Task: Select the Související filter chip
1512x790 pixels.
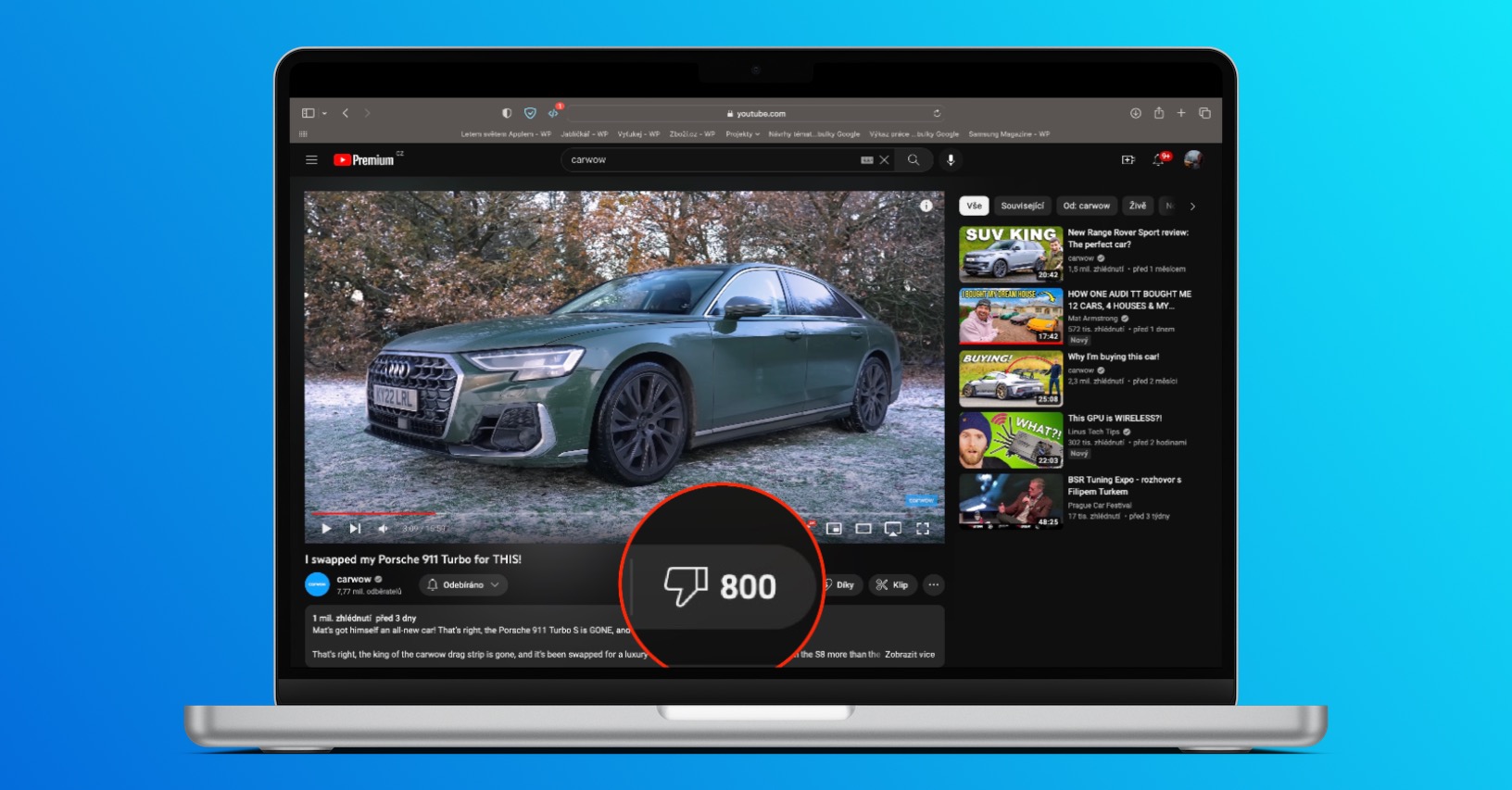Action: 1023,207
